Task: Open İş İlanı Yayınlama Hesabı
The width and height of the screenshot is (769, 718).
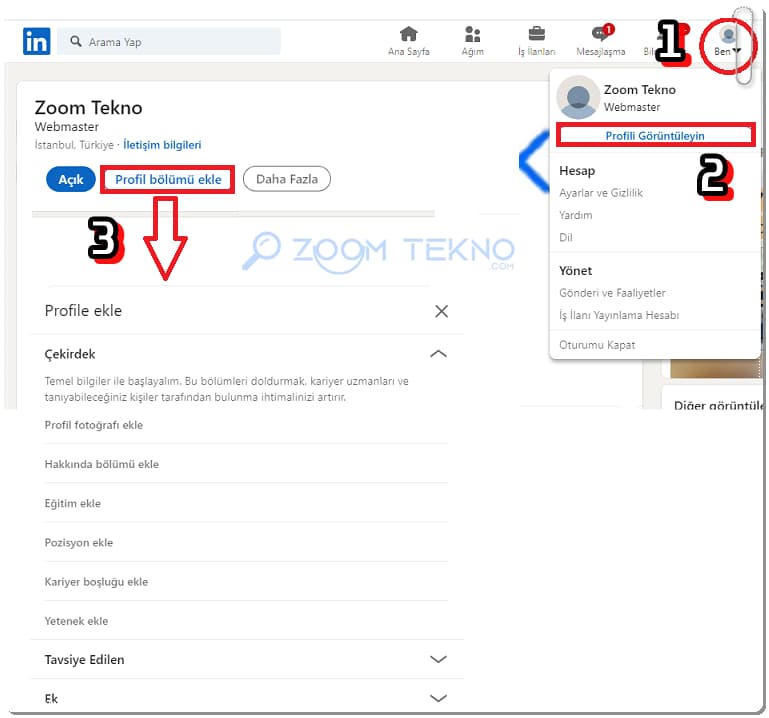Action: coord(619,315)
